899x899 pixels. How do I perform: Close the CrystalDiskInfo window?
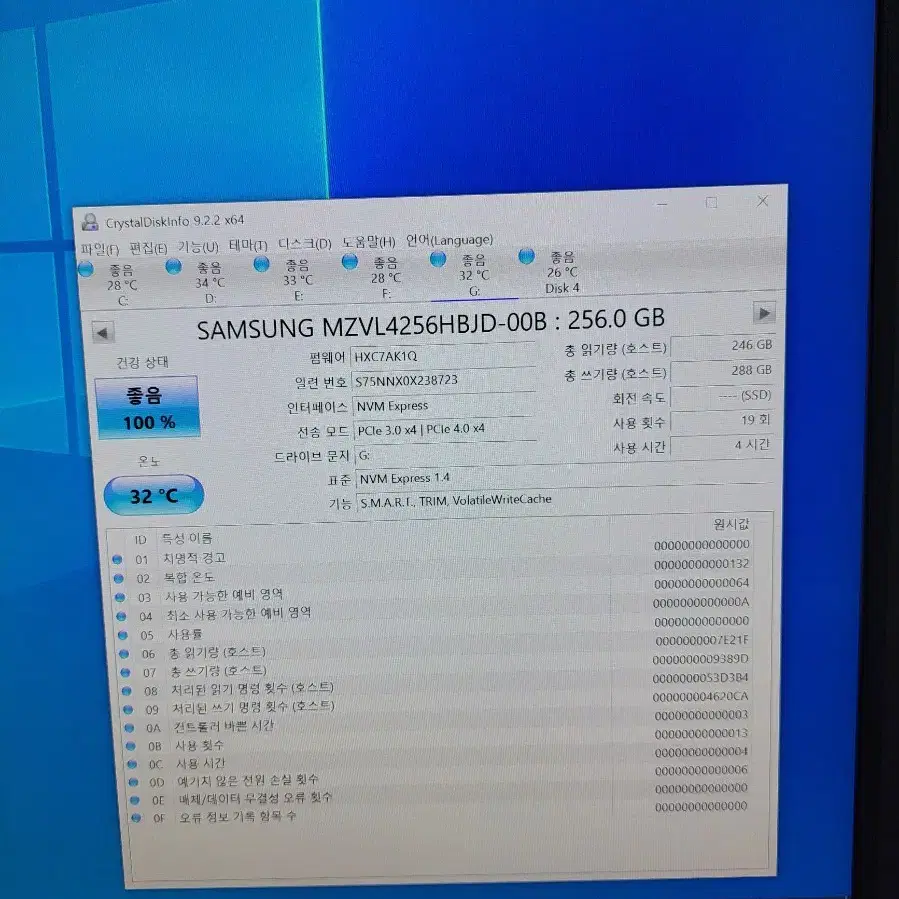click(763, 201)
